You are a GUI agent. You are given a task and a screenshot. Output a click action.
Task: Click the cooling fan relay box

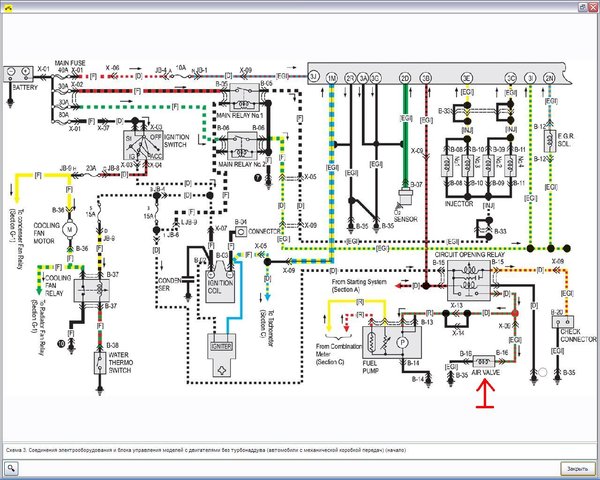[91, 290]
